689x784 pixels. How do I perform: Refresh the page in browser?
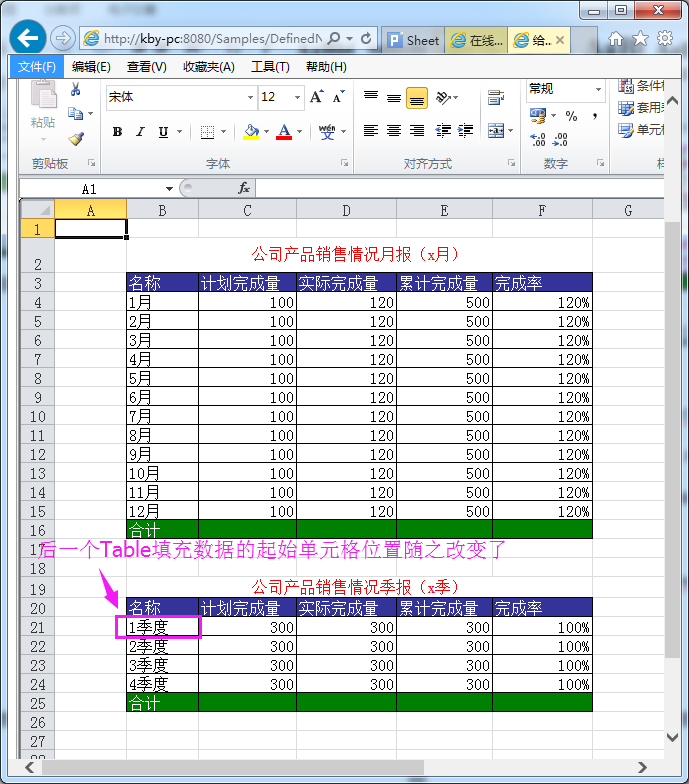point(367,39)
